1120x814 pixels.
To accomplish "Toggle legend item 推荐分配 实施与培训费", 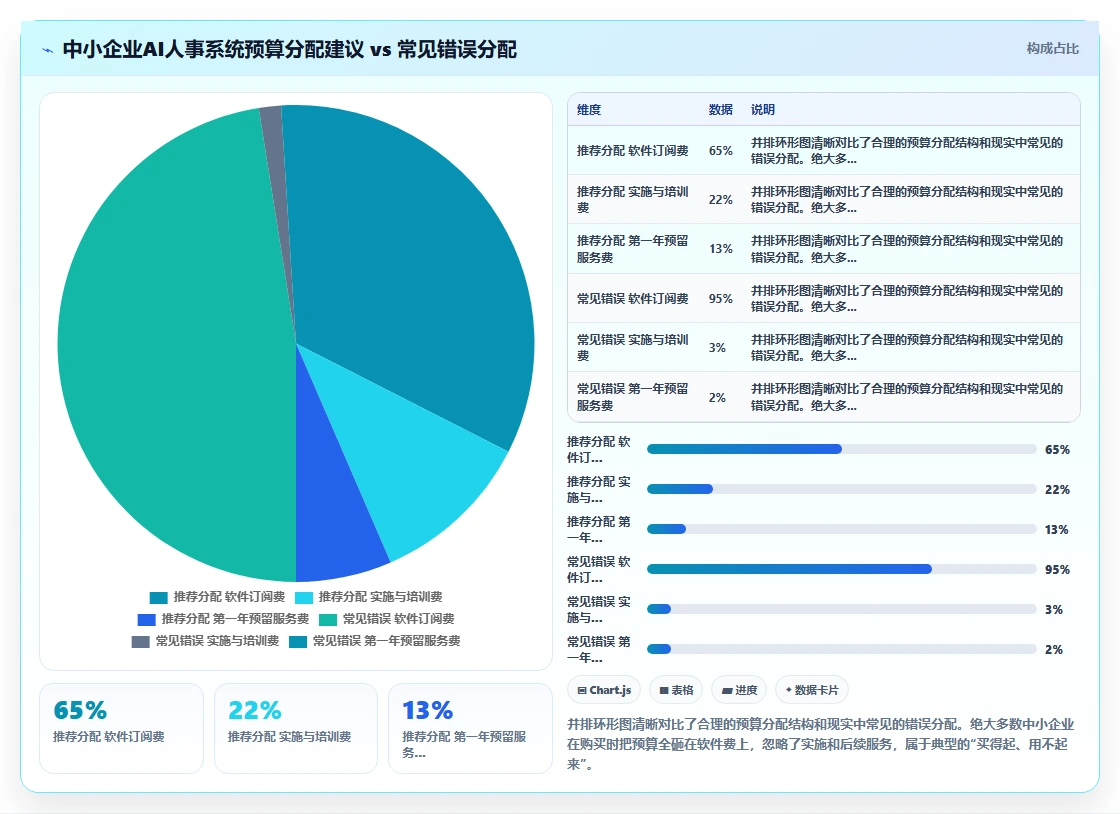I will pos(369,597).
